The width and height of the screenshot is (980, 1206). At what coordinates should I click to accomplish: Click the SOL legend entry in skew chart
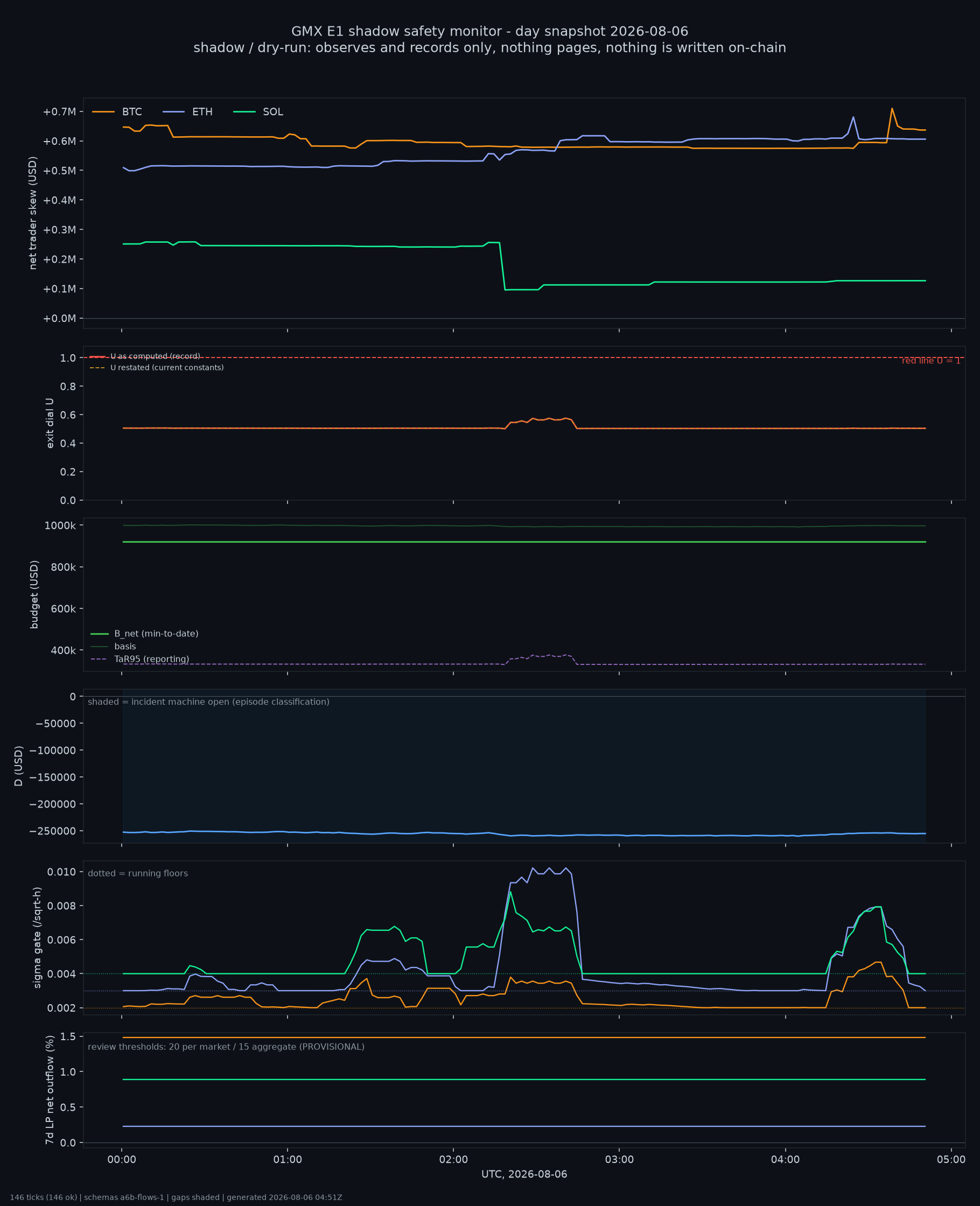tap(258, 112)
